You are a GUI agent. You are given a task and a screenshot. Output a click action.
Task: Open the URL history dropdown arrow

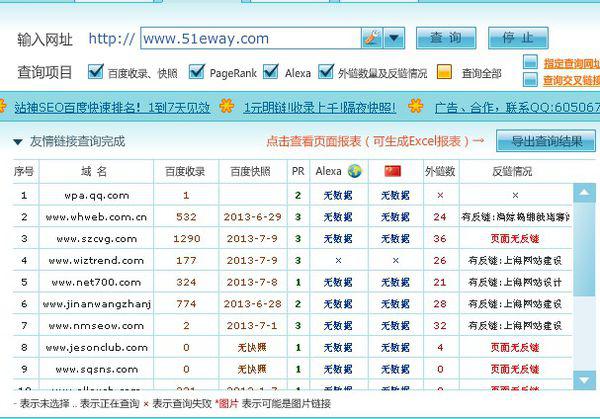394,38
